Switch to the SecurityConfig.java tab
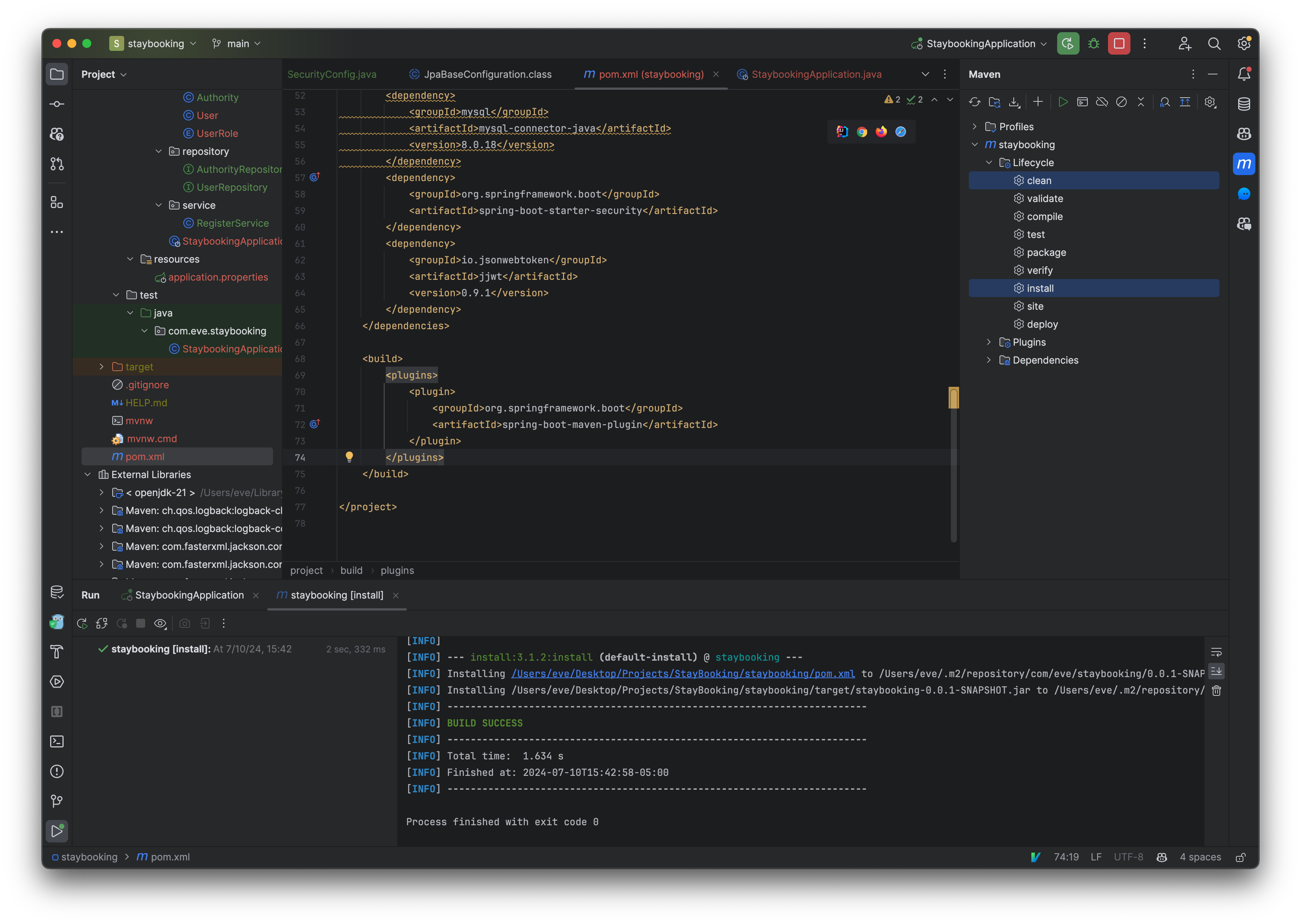 point(332,74)
